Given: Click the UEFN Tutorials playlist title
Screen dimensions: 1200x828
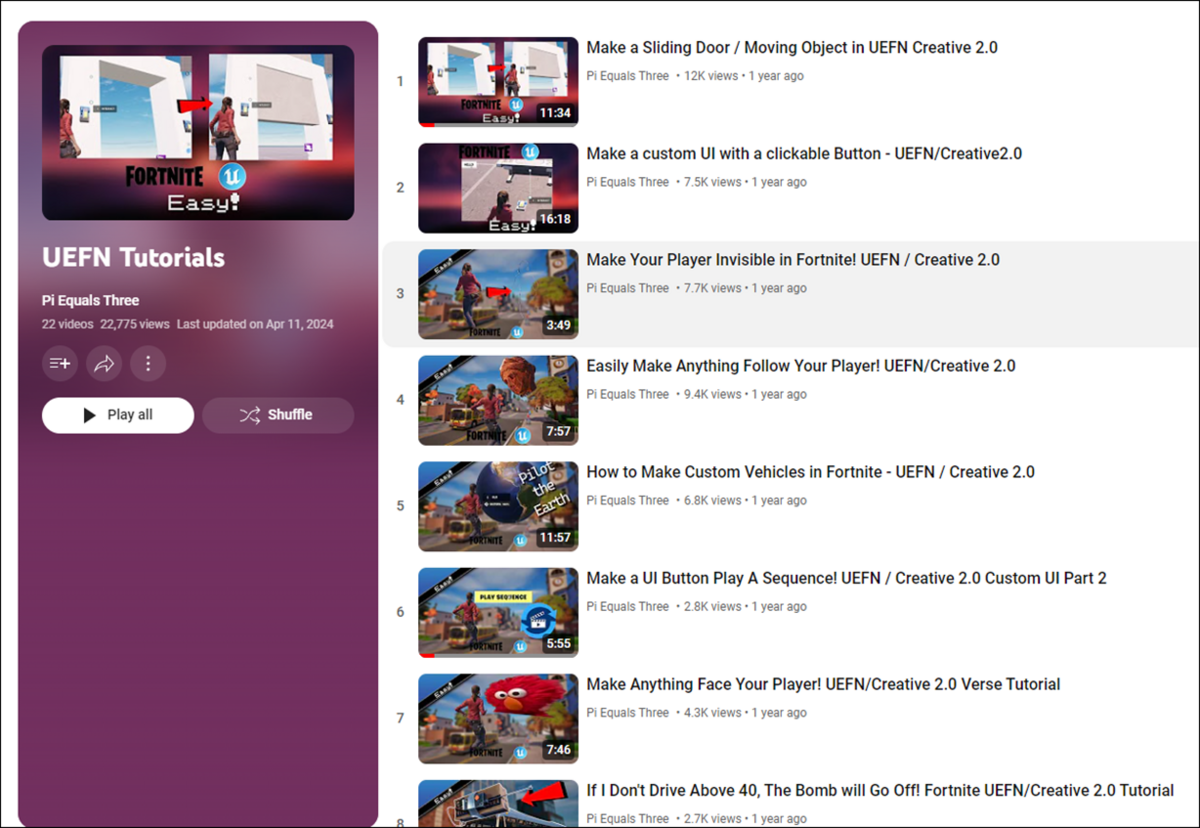Looking at the screenshot, I should [x=133, y=257].
